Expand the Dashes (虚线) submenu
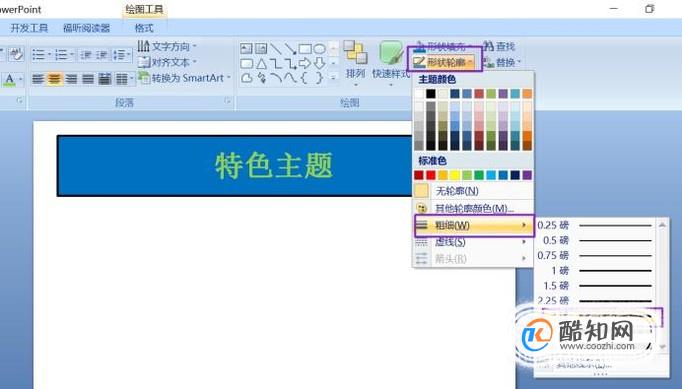This screenshot has width=682, height=389. pyautogui.click(x=472, y=242)
